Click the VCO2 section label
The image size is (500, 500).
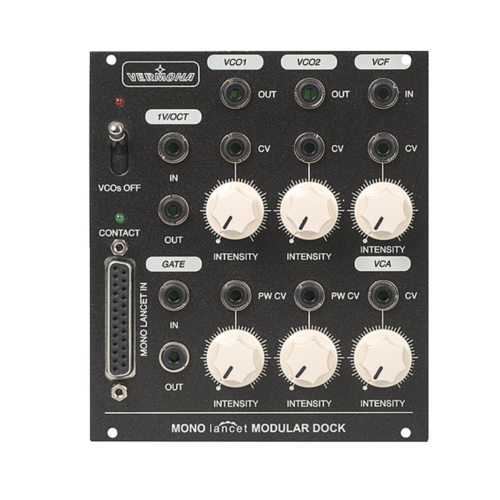coord(309,62)
